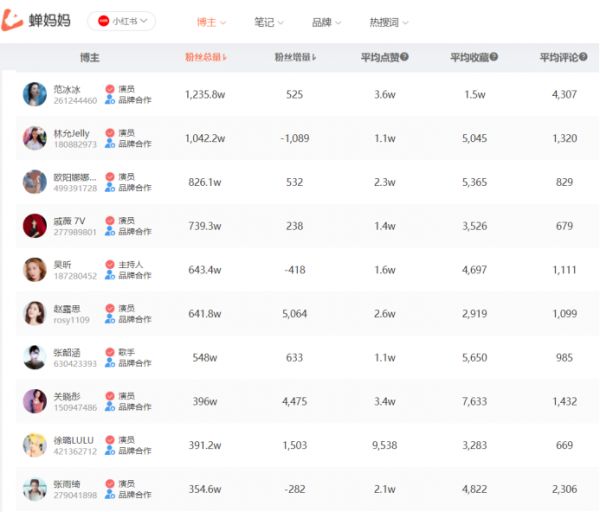Screen dimensions: 600x512
Task: Click 演员 verified badge for 关晓彤
Action: point(110,396)
